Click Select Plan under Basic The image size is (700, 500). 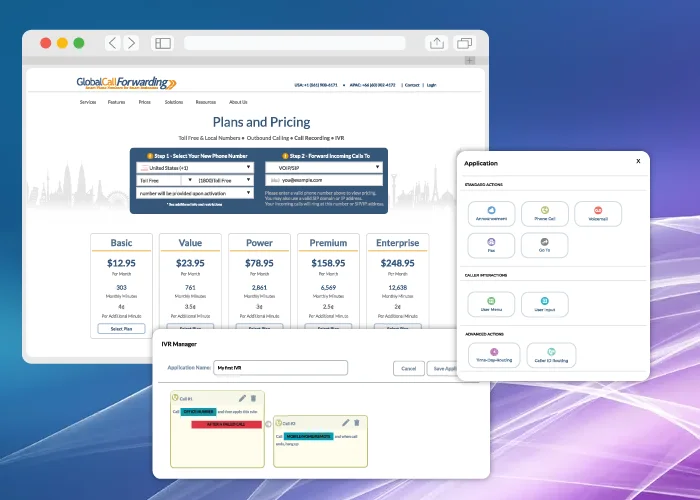pos(121,329)
